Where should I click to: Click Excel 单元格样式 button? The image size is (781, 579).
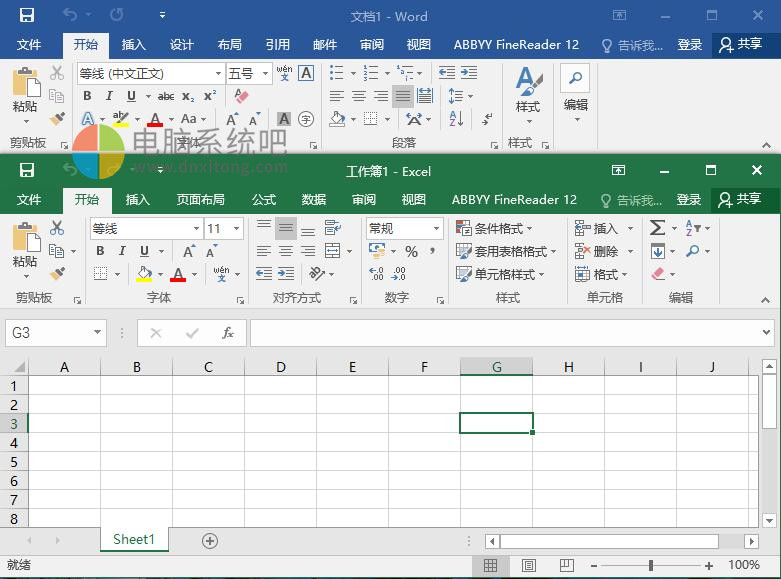coord(500,274)
